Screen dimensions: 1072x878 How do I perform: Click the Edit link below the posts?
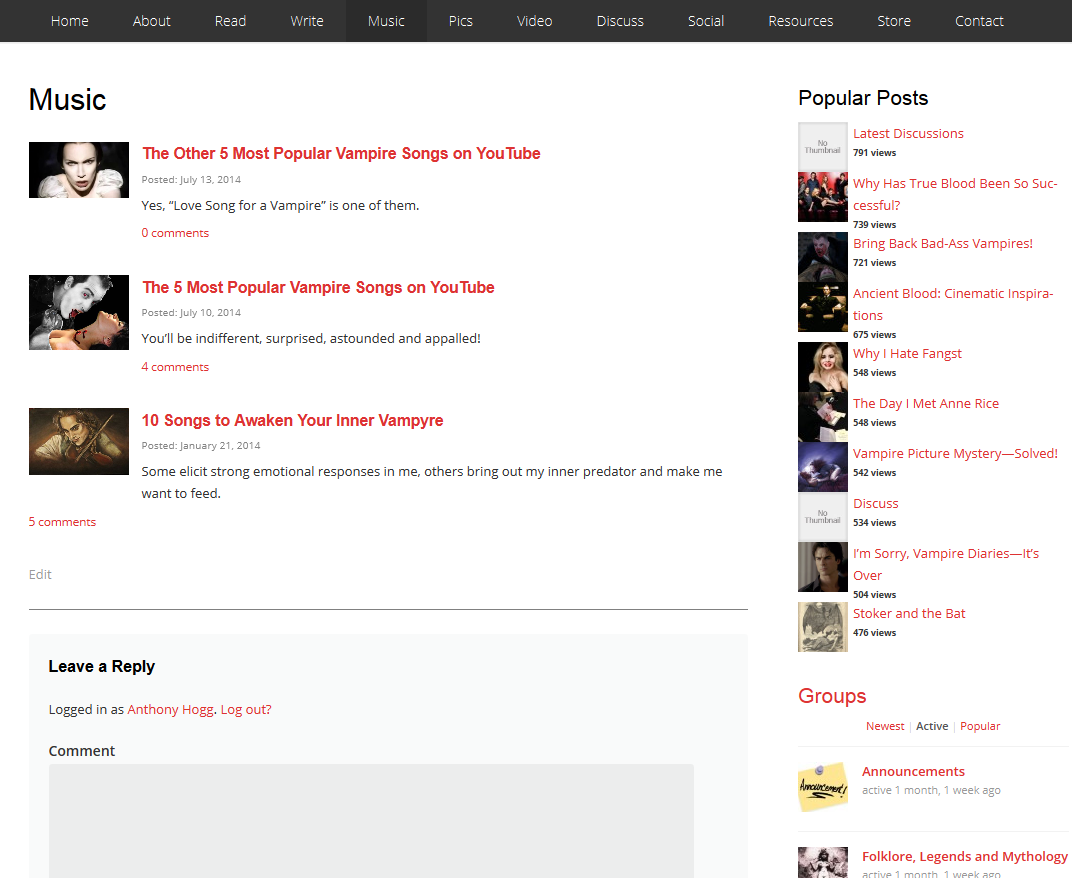point(40,574)
